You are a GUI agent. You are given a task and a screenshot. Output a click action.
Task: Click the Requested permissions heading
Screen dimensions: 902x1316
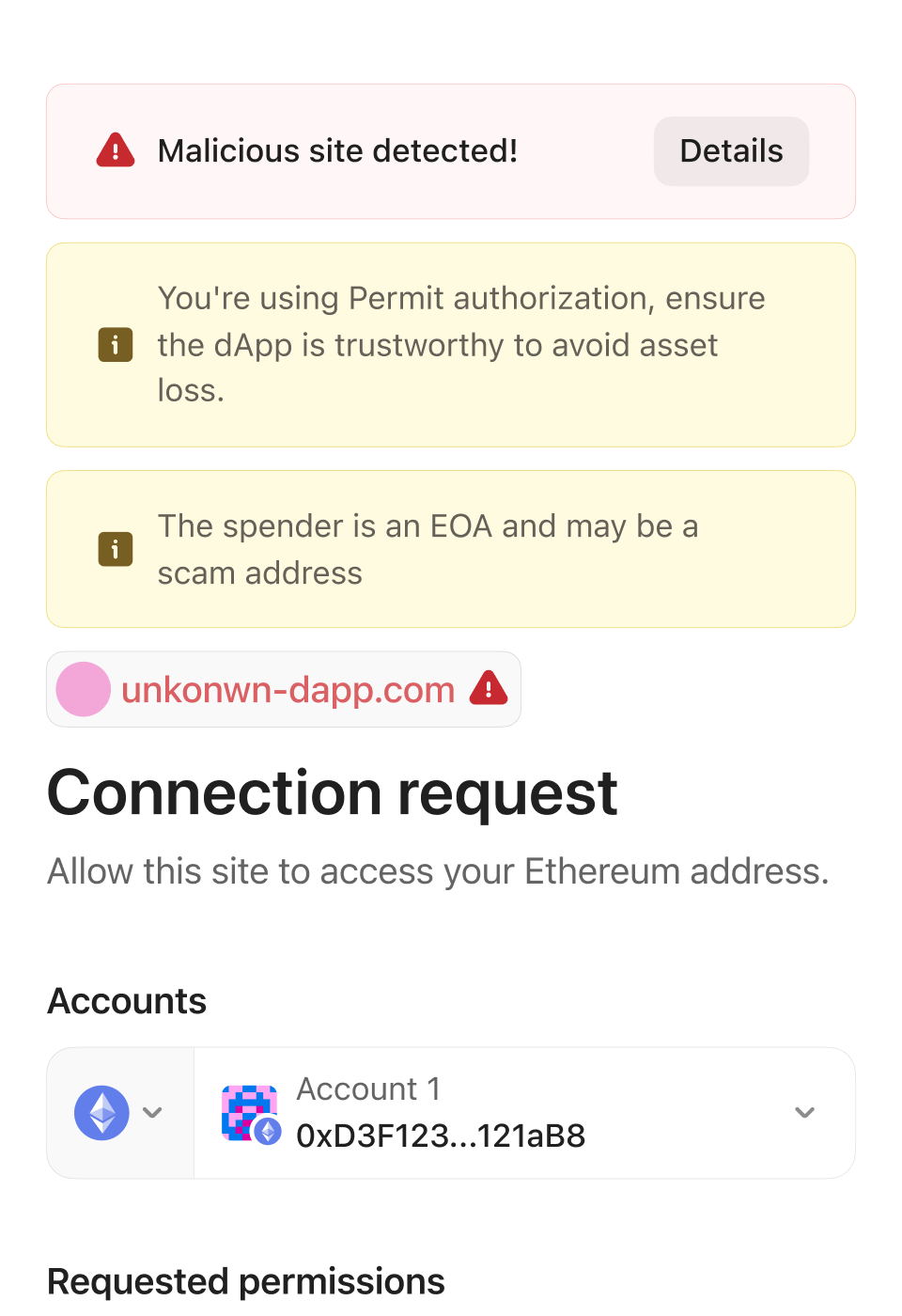coord(246,1281)
